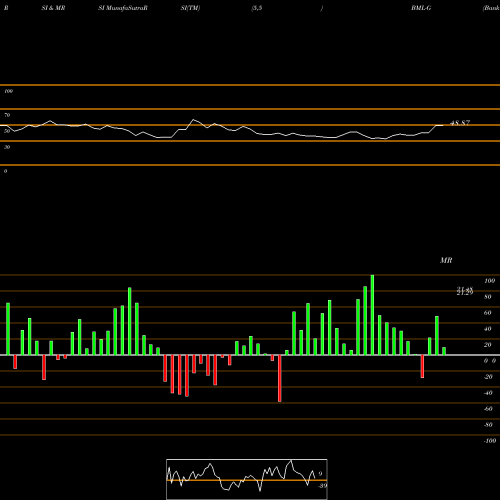Click the MR axis label -80
This screenshot has width=500, height=500.
pyautogui.click(x=488, y=425)
